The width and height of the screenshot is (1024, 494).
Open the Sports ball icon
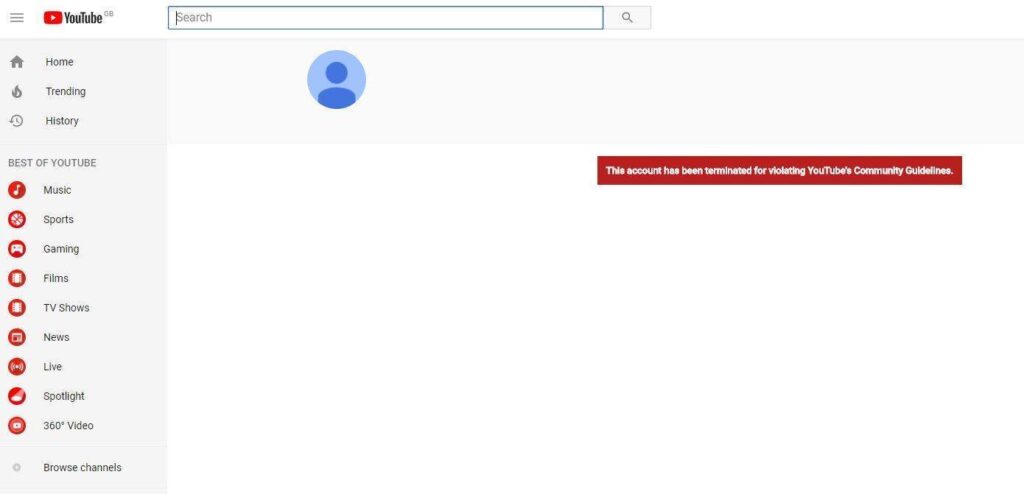17,220
